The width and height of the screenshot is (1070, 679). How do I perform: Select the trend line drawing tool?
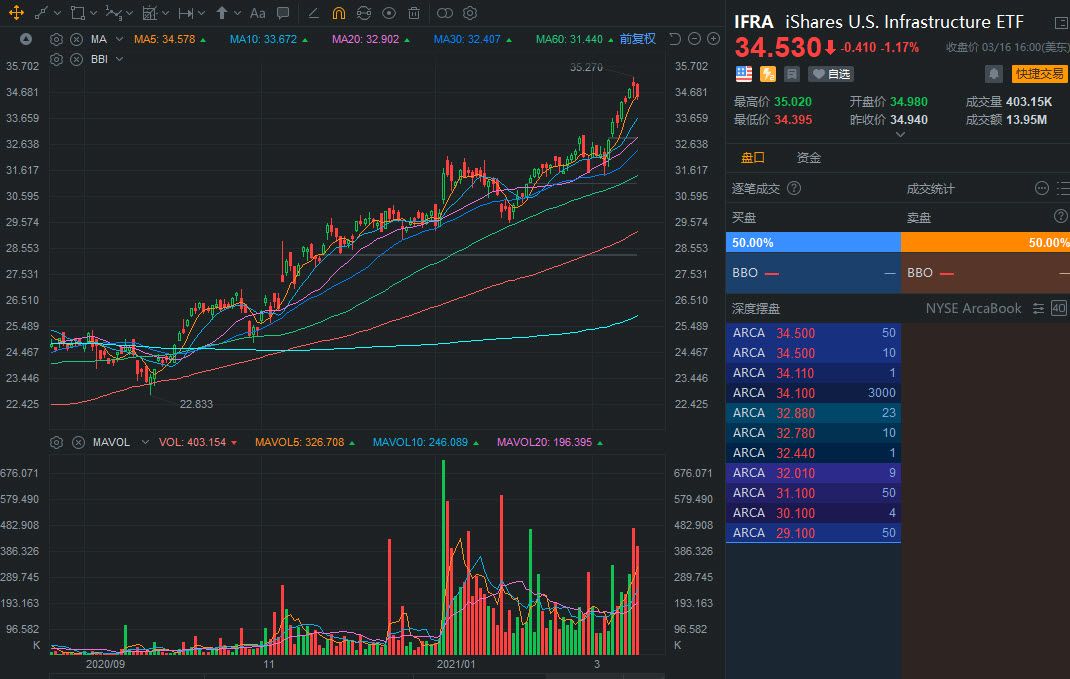(x=42, y=13)
